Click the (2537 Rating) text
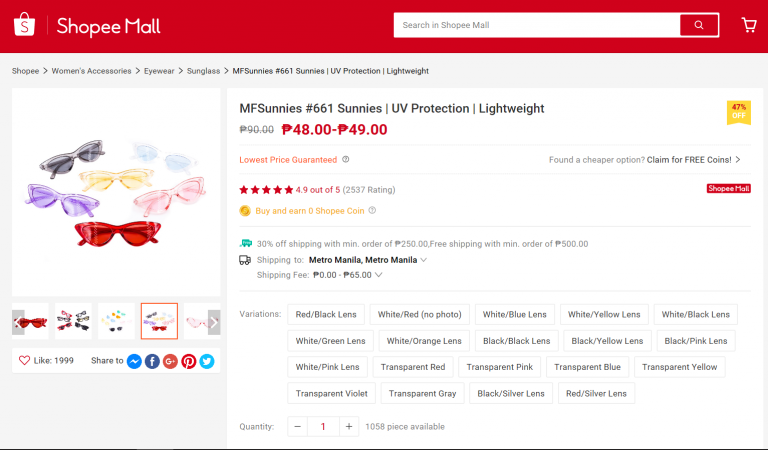 pyautogui.click(x=369, y=190)
